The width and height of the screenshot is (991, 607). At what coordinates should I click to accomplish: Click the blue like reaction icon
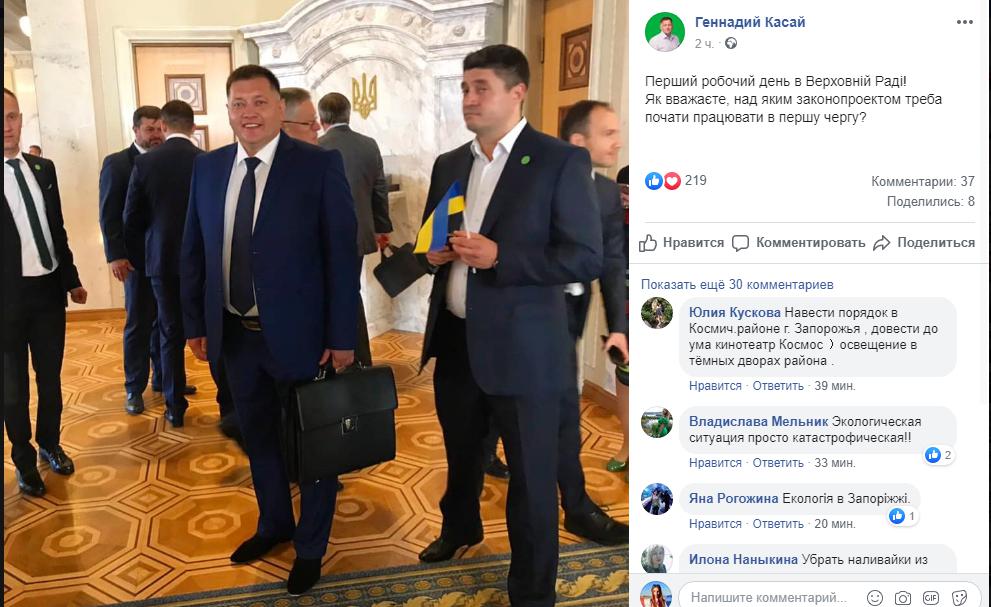click(x=654, y=181)
